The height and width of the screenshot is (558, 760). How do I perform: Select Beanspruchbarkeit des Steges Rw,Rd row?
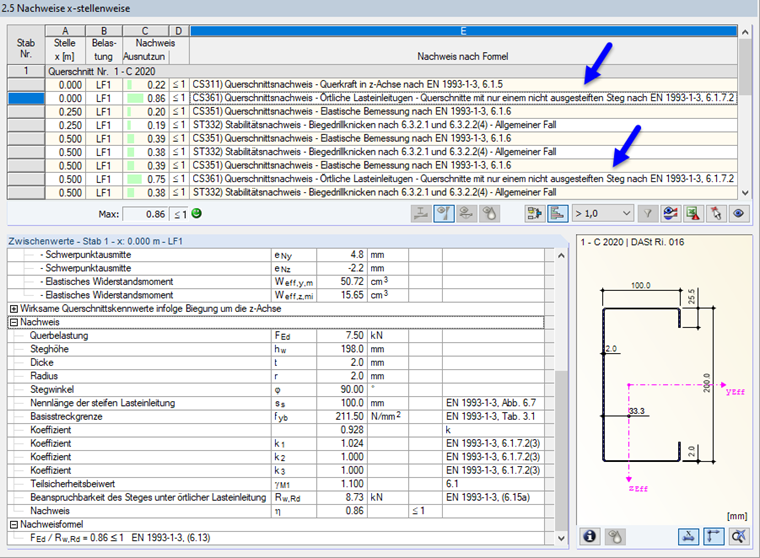276,497
